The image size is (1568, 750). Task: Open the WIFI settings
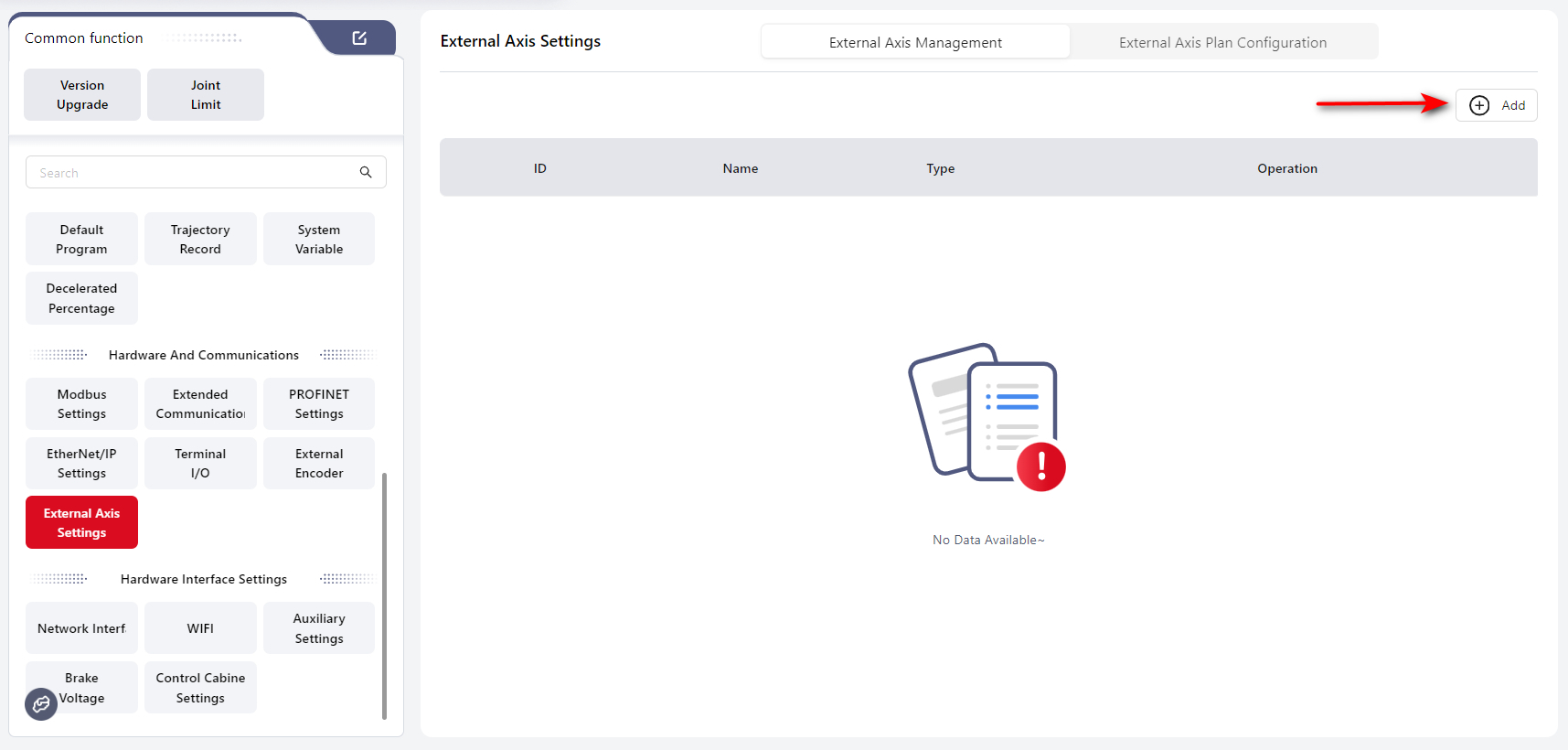[200, 628]
